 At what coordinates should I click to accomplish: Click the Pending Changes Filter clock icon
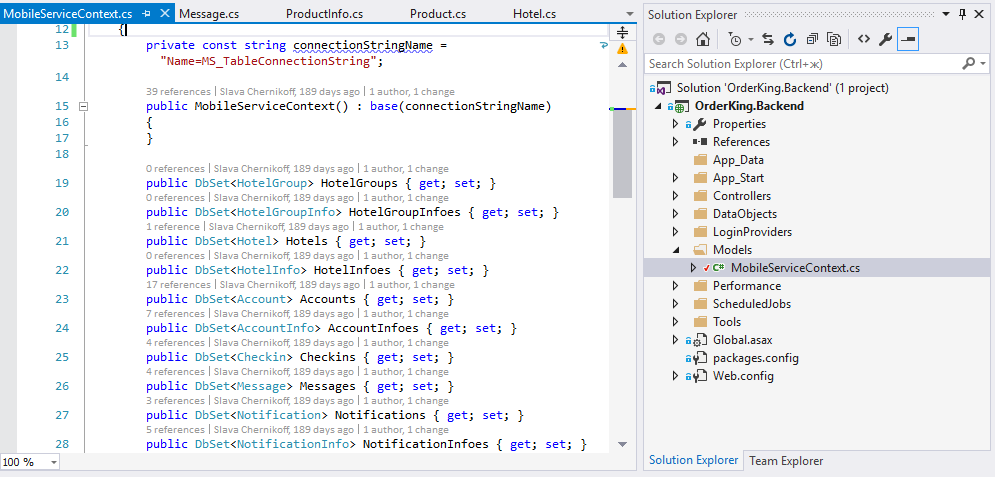click(x=735, y=39)
